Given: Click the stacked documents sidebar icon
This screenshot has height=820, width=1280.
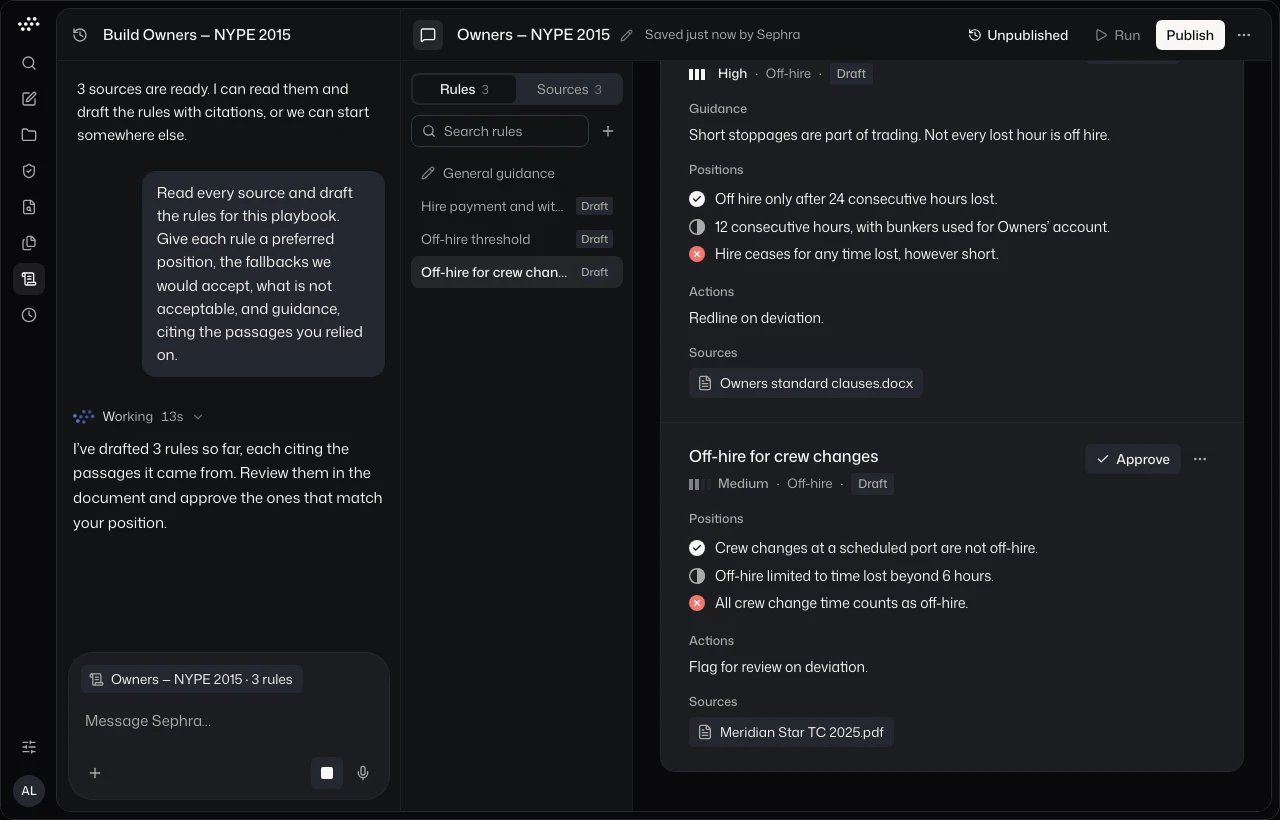Looking at the screenshot, I should [29, 243].
